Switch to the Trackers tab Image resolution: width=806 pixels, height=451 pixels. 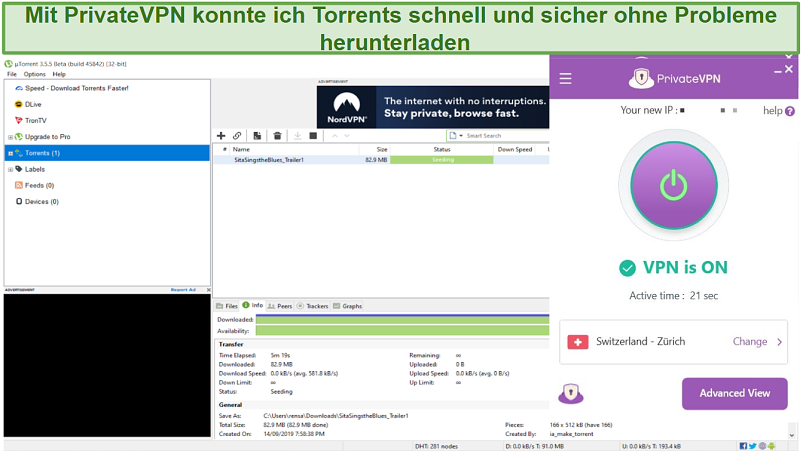(313, 306)
